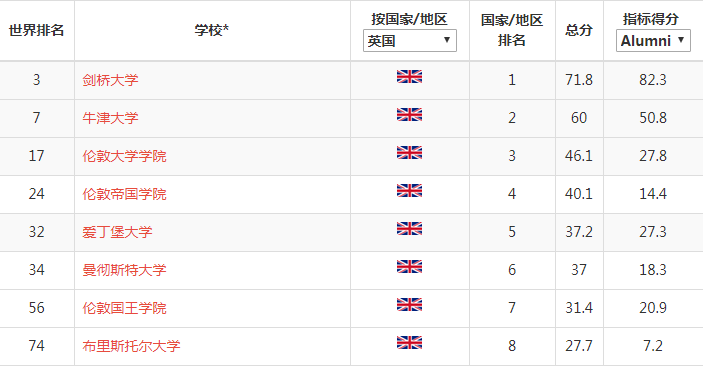This screenshot has height=366, width=703.
Task: Click the UK flag in 牛津大学 row
Action: (x=409, y=115)
